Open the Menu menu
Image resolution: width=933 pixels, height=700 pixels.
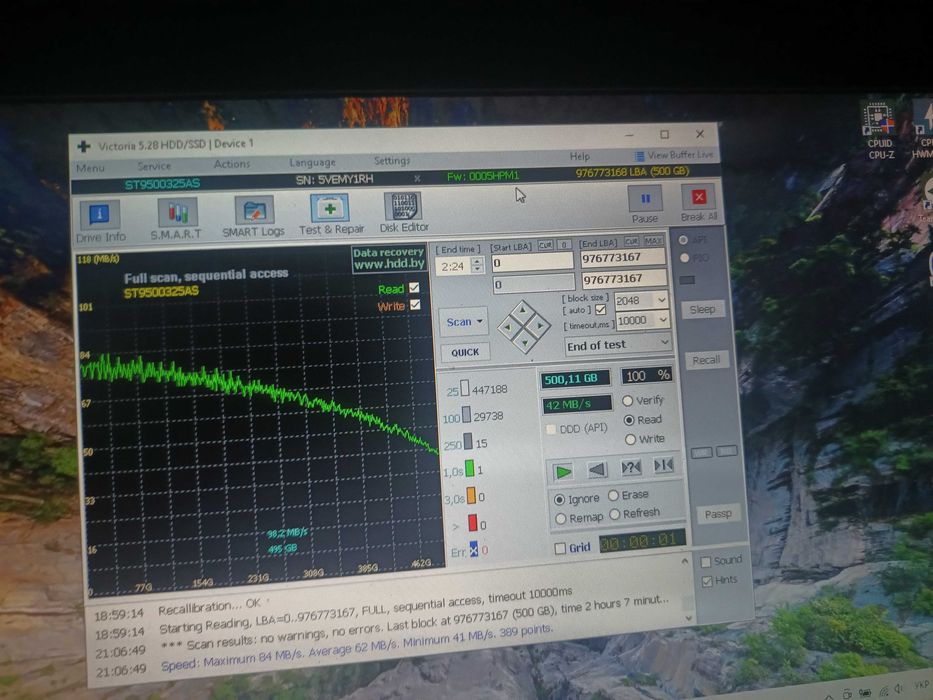90,168
